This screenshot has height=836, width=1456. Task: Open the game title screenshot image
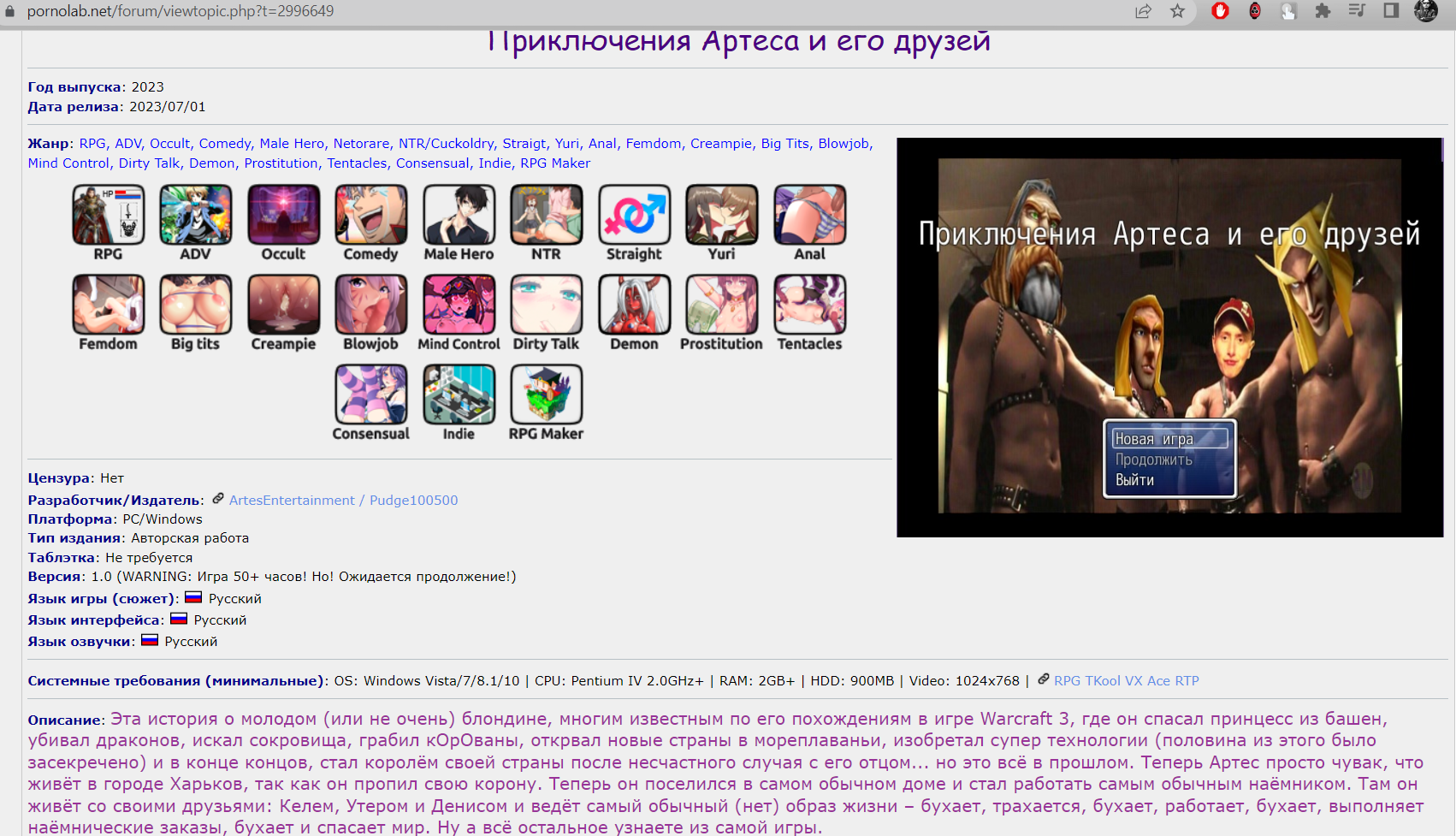point(1169,337)
